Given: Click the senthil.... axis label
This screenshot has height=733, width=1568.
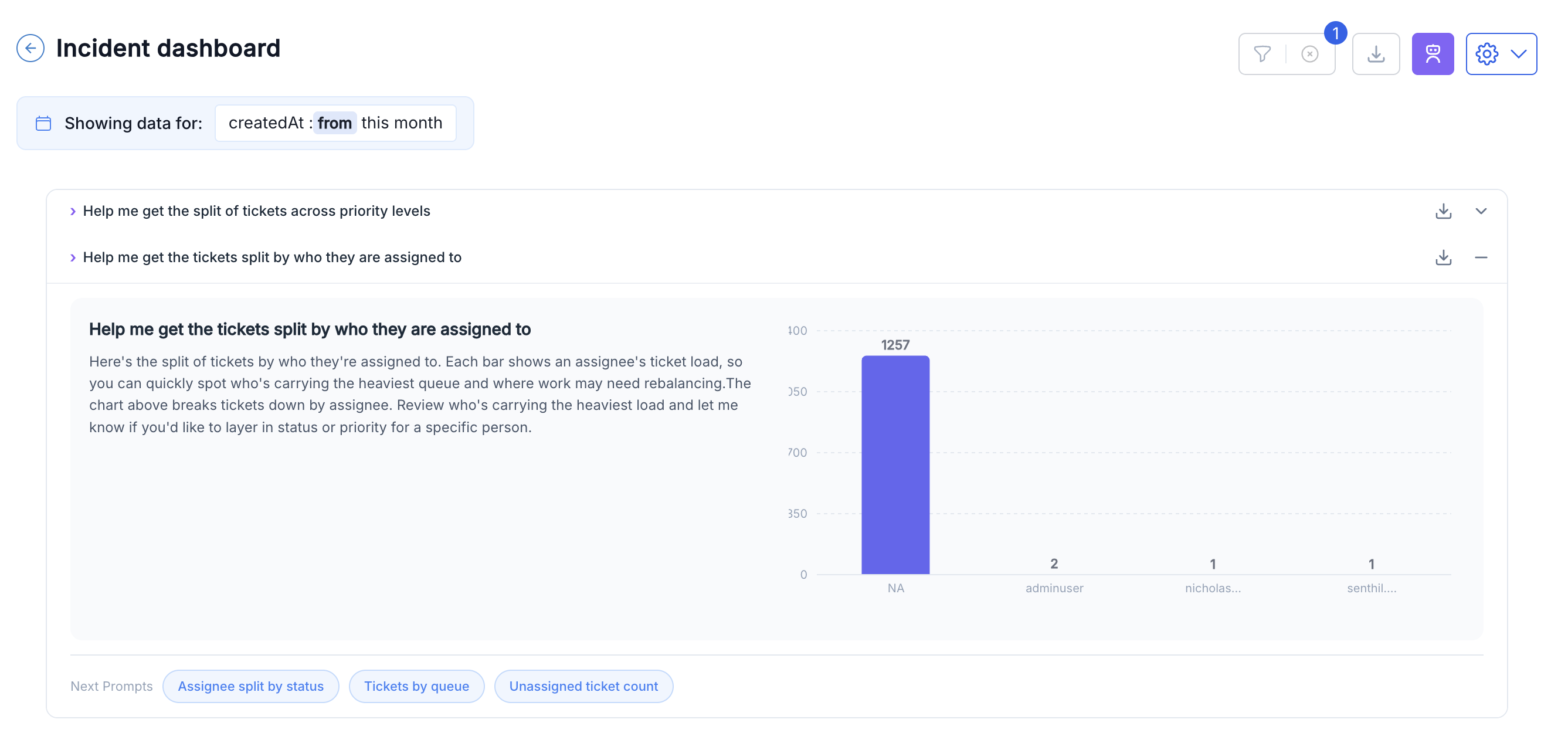Looking at the screenshot, I should pos(1372,588).
